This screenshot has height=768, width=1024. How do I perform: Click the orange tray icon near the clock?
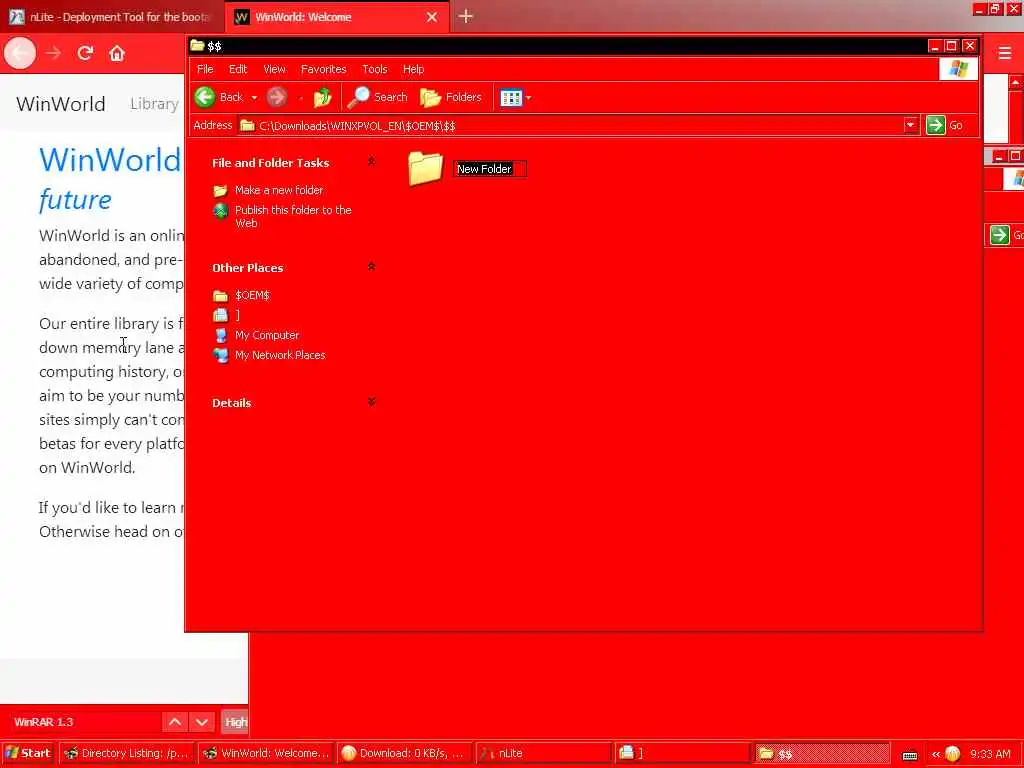(952, 754)
